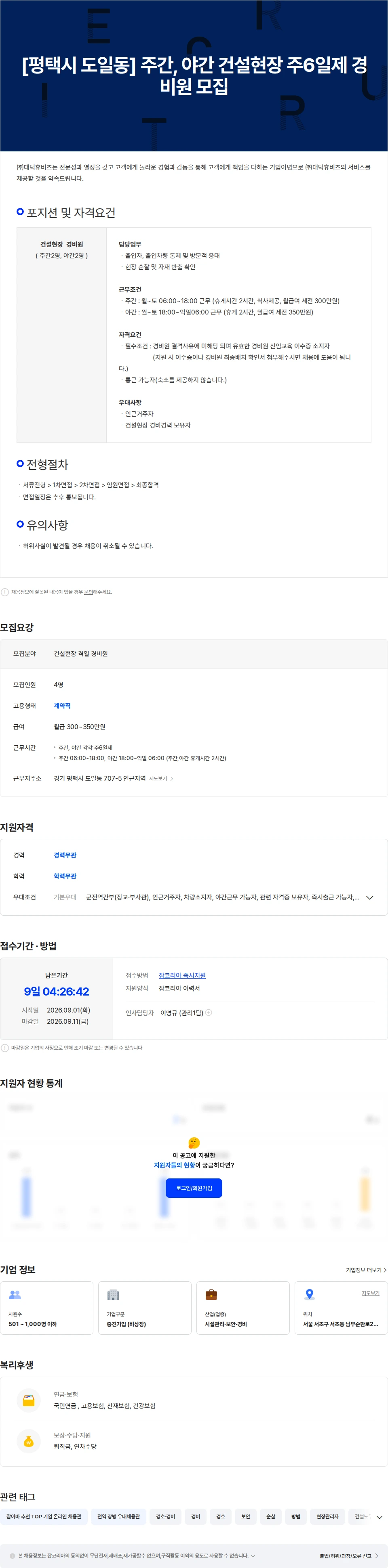This screenshot has width=388, height=1568.
Task: Click the 서울 서초구 서초동 address text
Action: (x=340, y=1324)
